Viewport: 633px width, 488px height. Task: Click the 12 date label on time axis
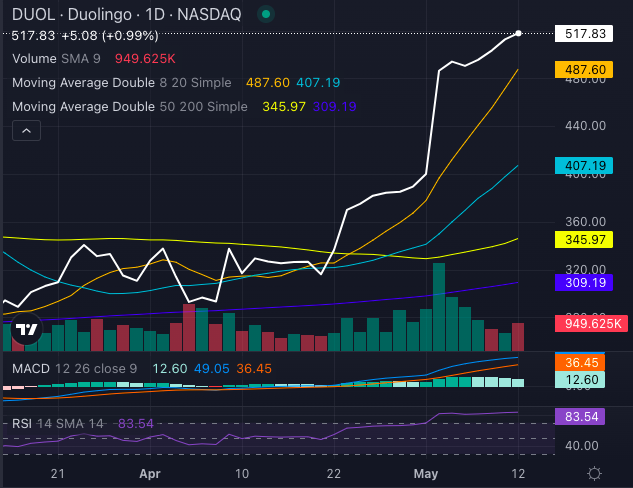click(x=518, y=473)
